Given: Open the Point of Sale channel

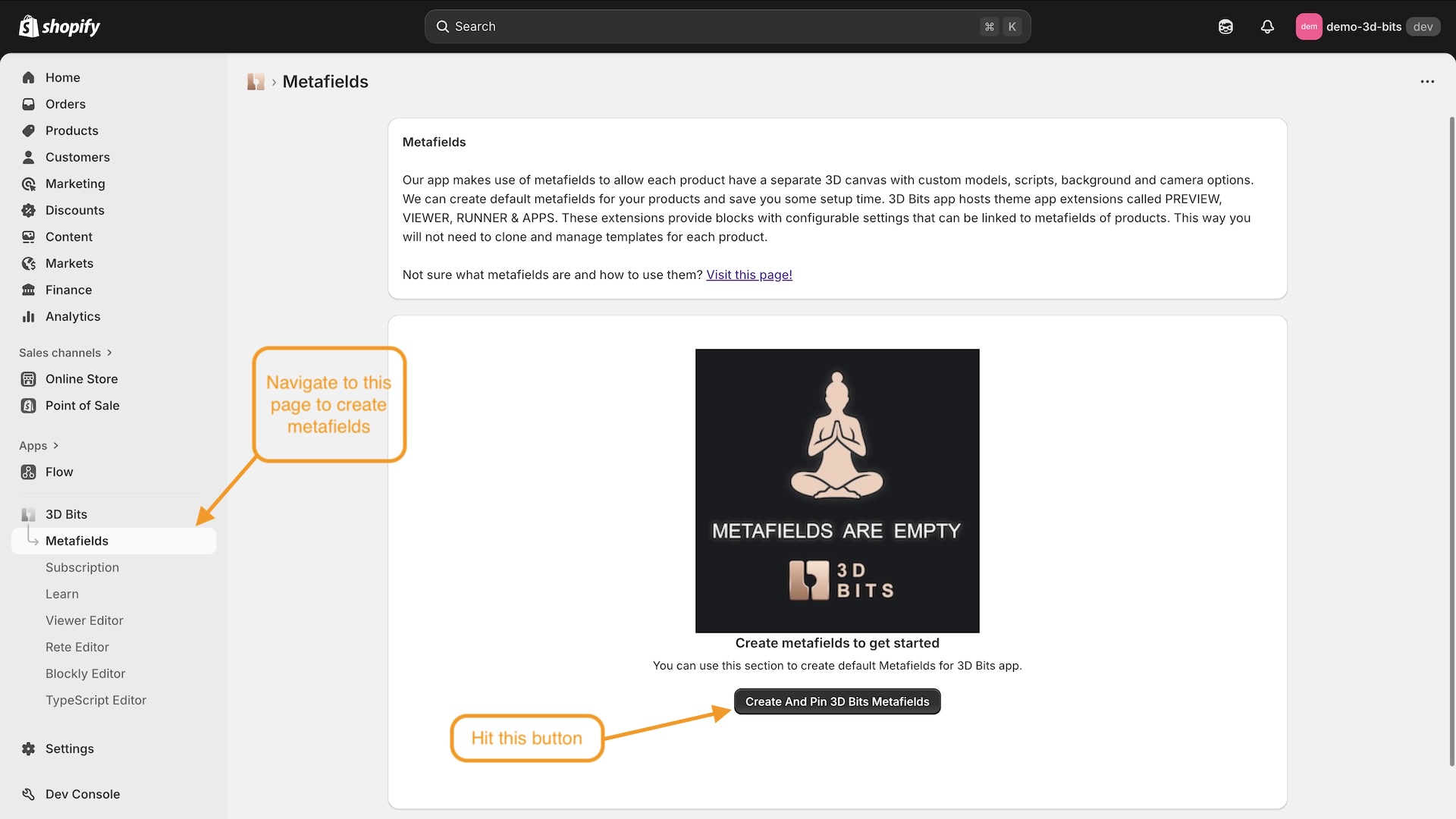Looking at the screenshot, I should (83, 406).
